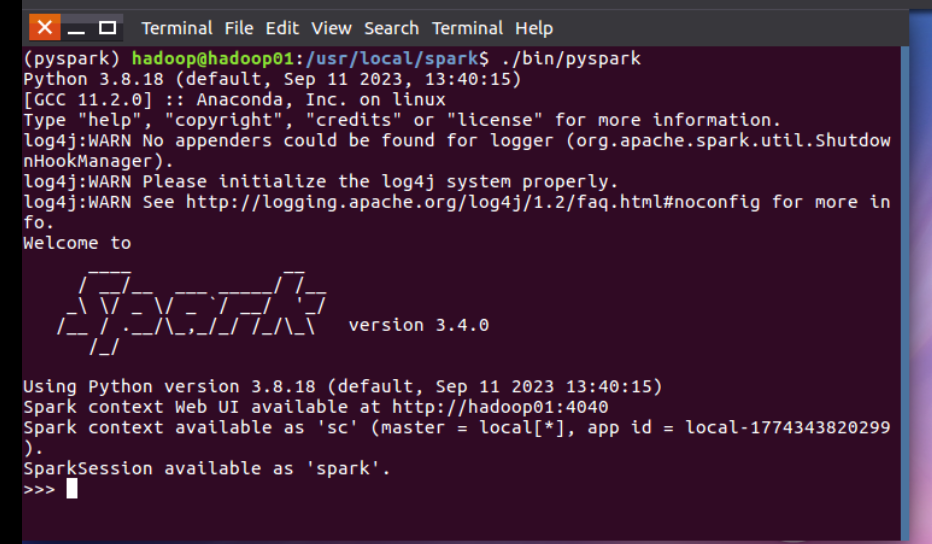Click the cursor at the >>> prompt
This screenshot has width=932, height=544.
[x=72, y=489]
